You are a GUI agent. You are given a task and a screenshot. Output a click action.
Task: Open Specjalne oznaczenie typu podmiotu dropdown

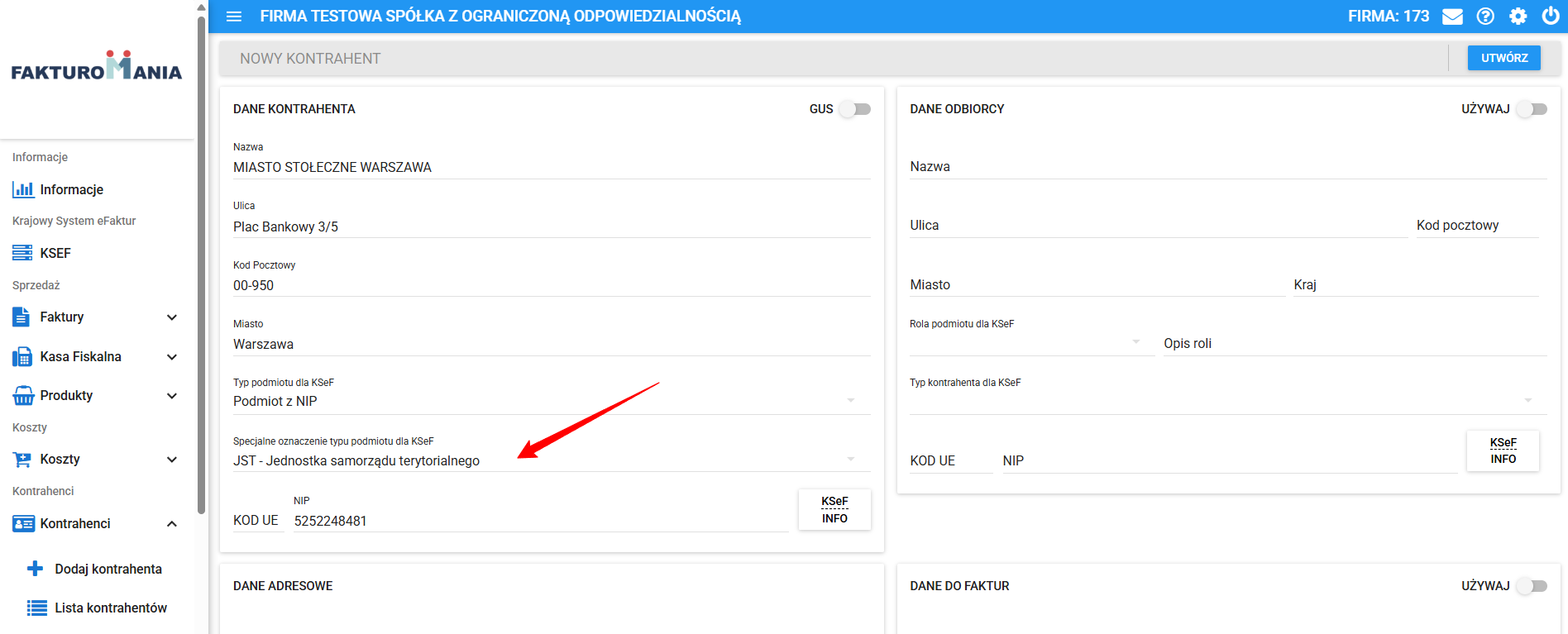tap(552, 460)
